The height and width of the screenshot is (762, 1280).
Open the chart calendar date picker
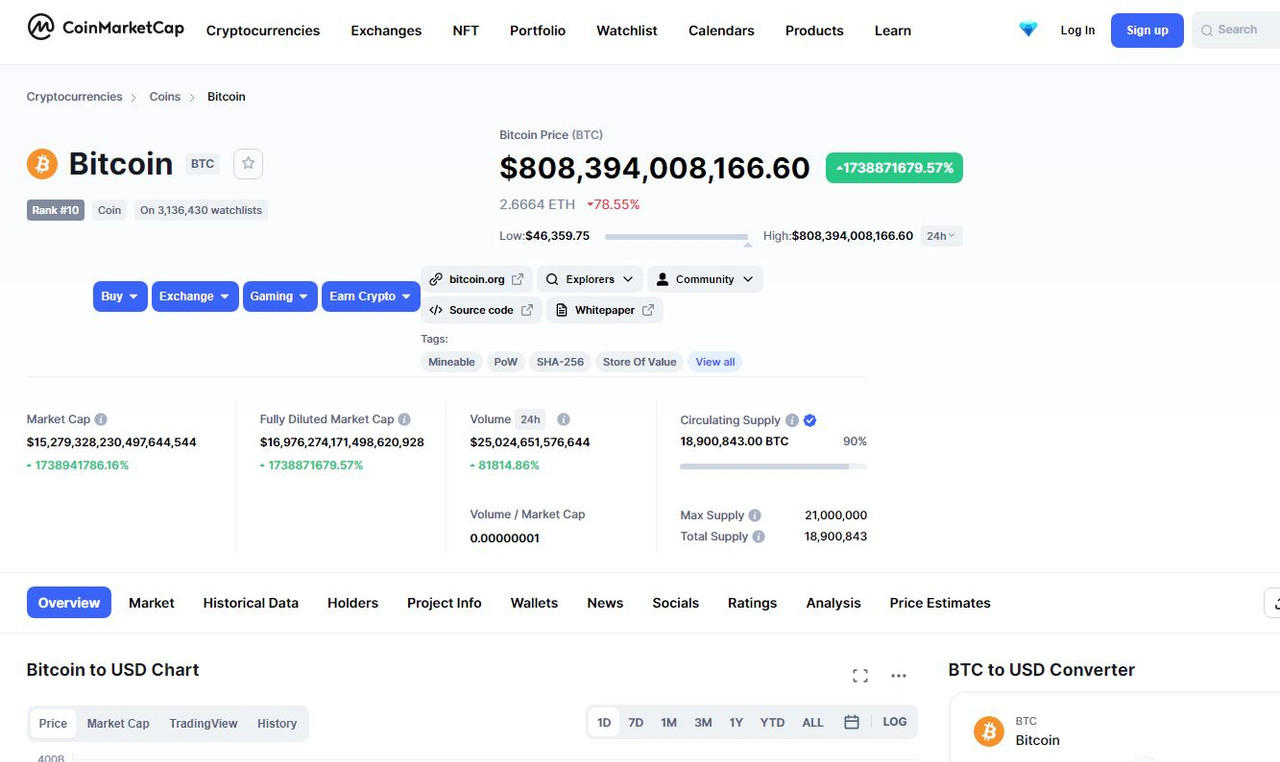[x=851, y=722]
